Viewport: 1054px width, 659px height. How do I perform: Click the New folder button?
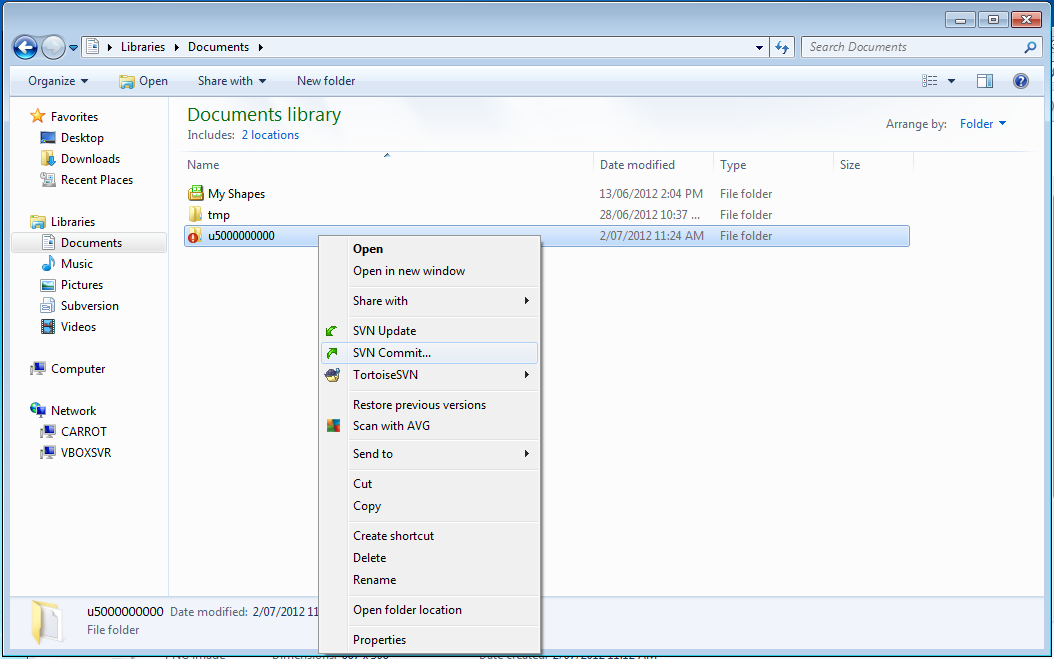tap(325, 81)
